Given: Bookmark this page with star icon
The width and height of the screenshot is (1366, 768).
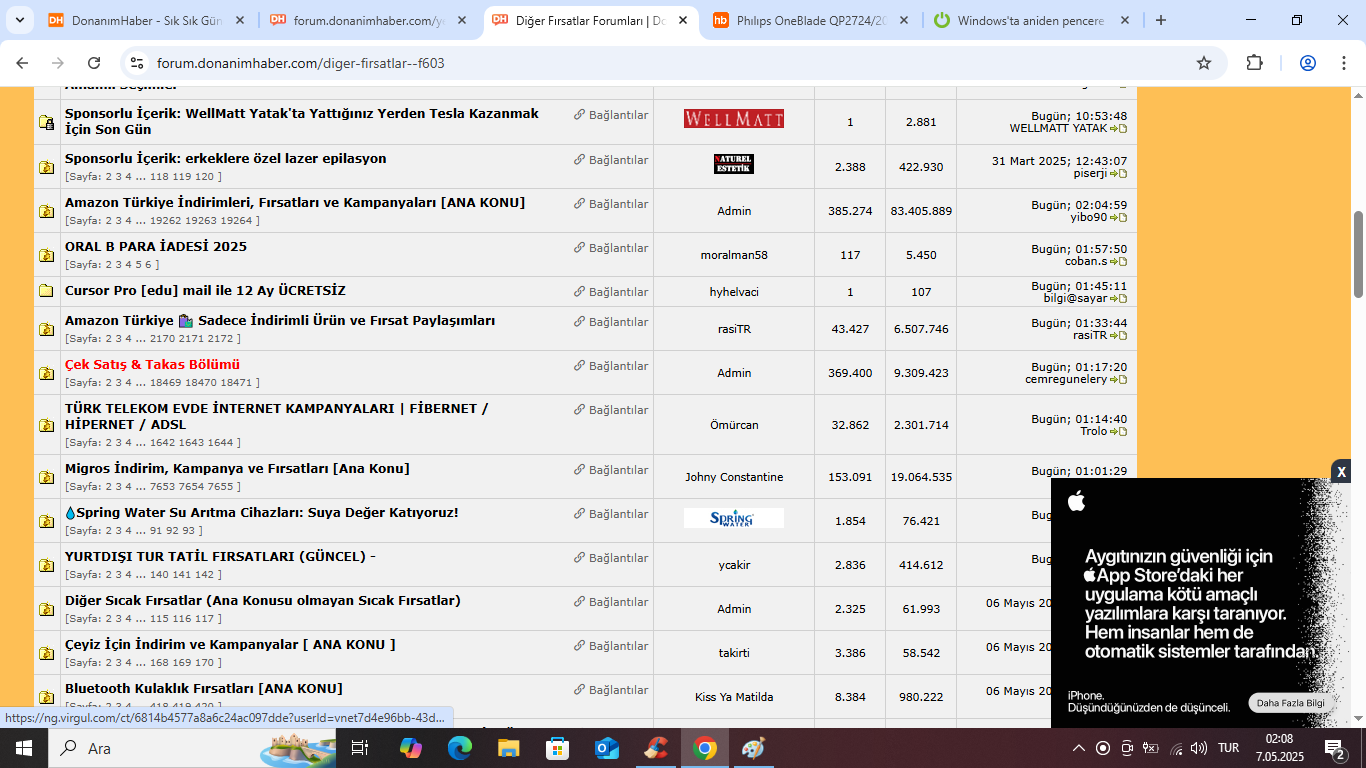Looking at the screenshot, I should point(1204,63).
